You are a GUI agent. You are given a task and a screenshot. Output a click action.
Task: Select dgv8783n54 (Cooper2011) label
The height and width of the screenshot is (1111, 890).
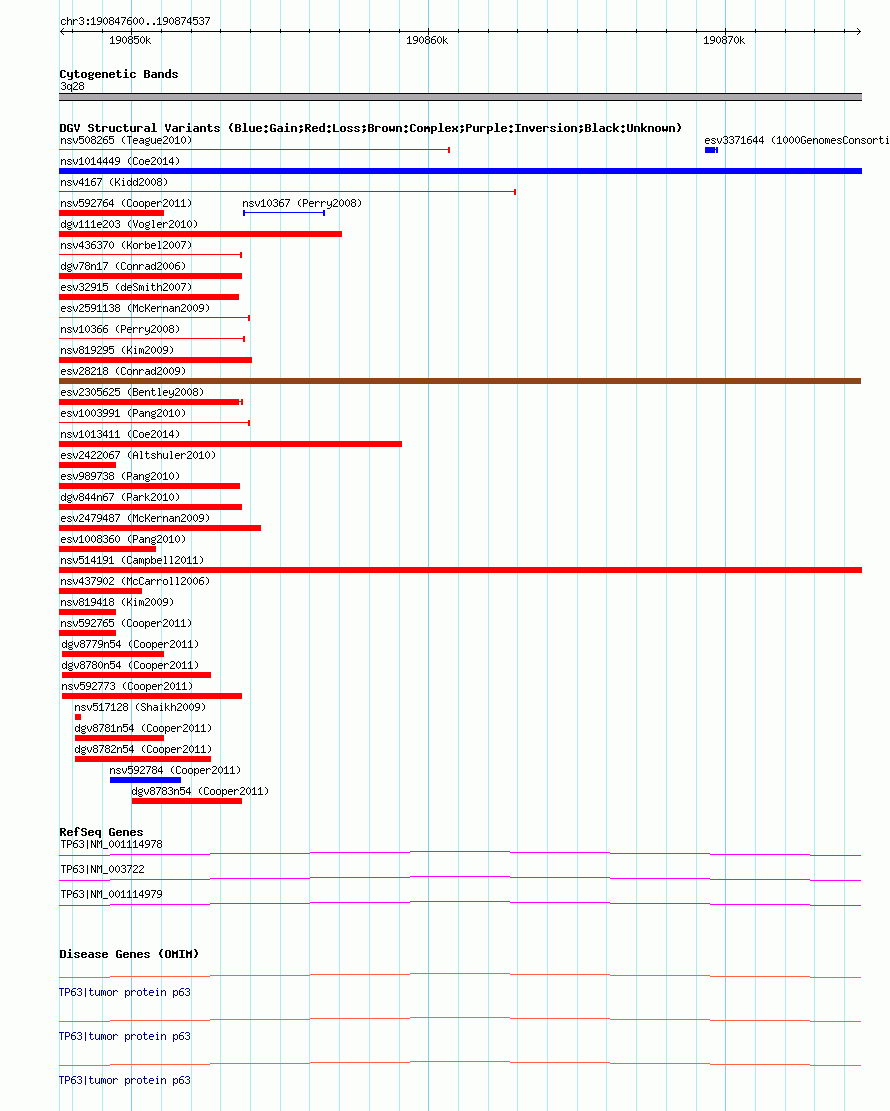coord(201,791)
